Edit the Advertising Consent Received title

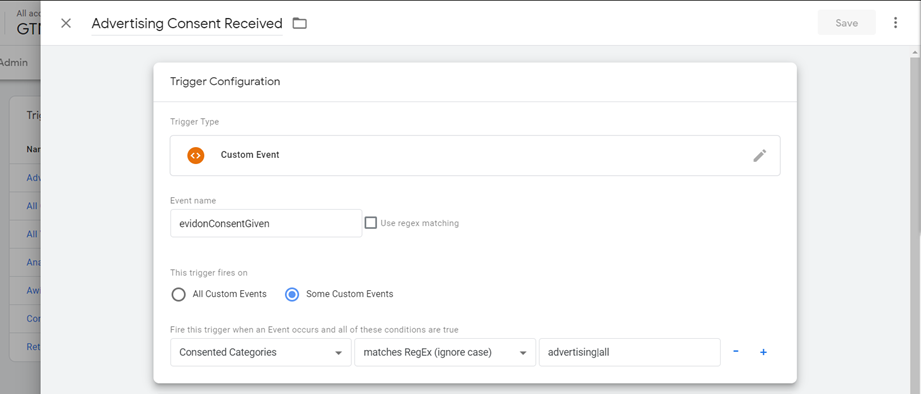tap(187, 23)
